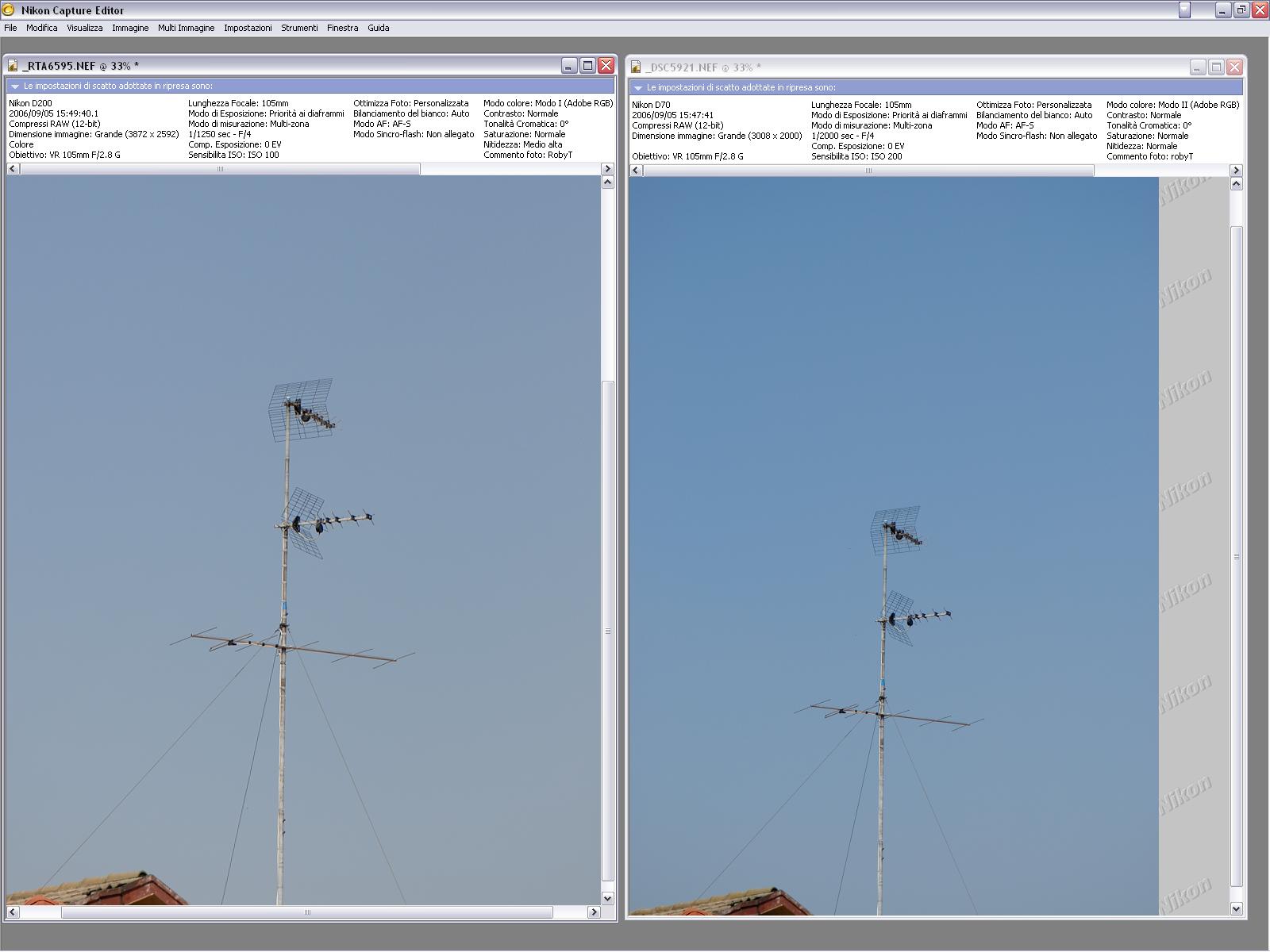Close the _DSC5921.NEF window

pos(1235,67)
